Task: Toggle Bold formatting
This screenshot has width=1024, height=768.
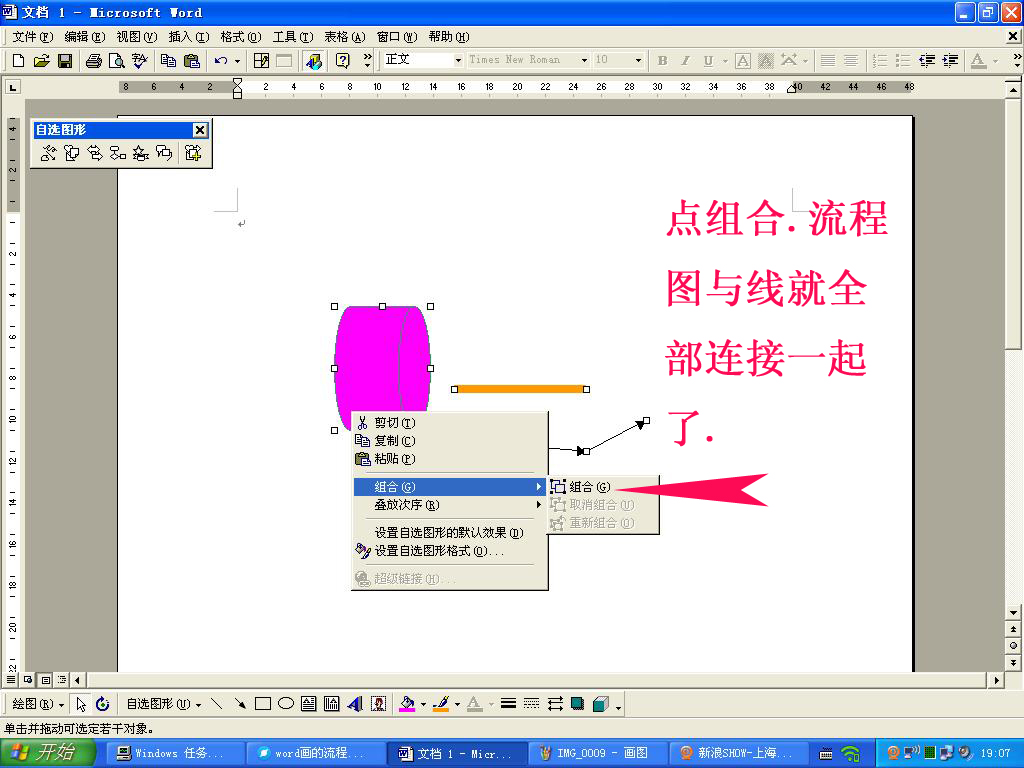Action: point(662,61)
